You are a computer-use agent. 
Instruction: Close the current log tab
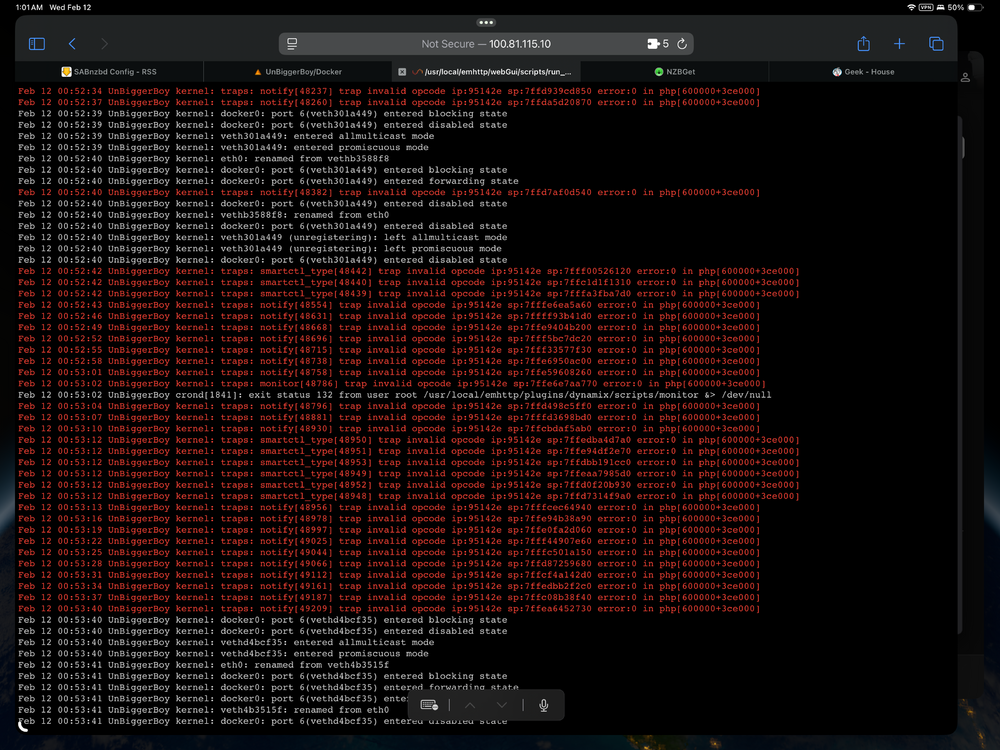click(x=402, y=72)
